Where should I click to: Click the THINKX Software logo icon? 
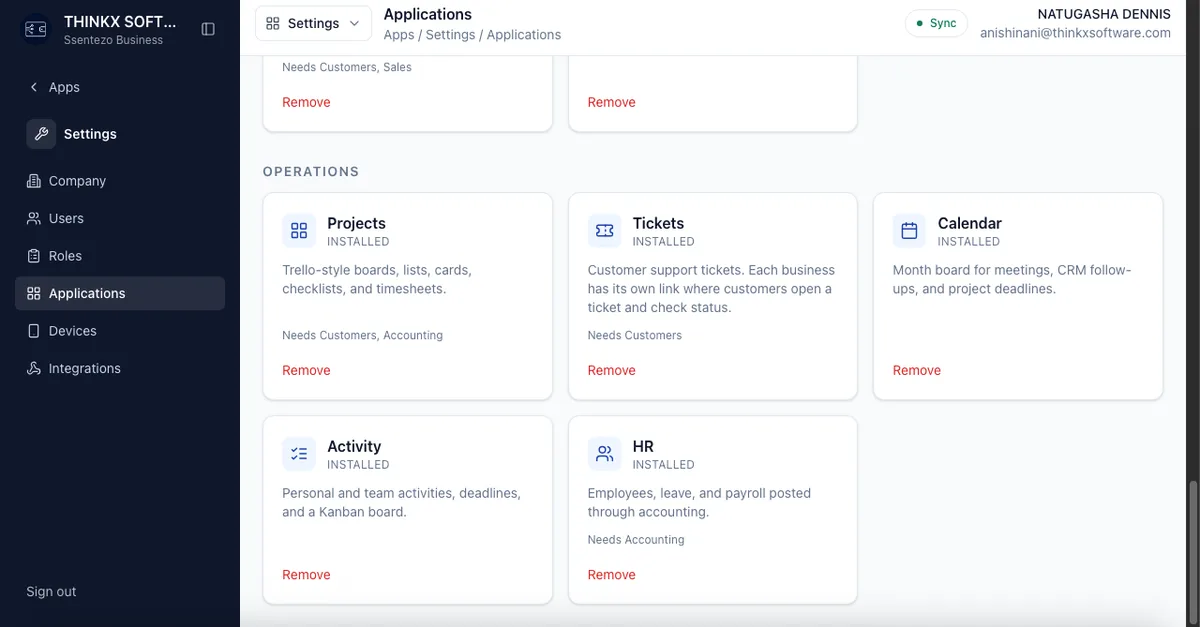(x=36, y=29)
